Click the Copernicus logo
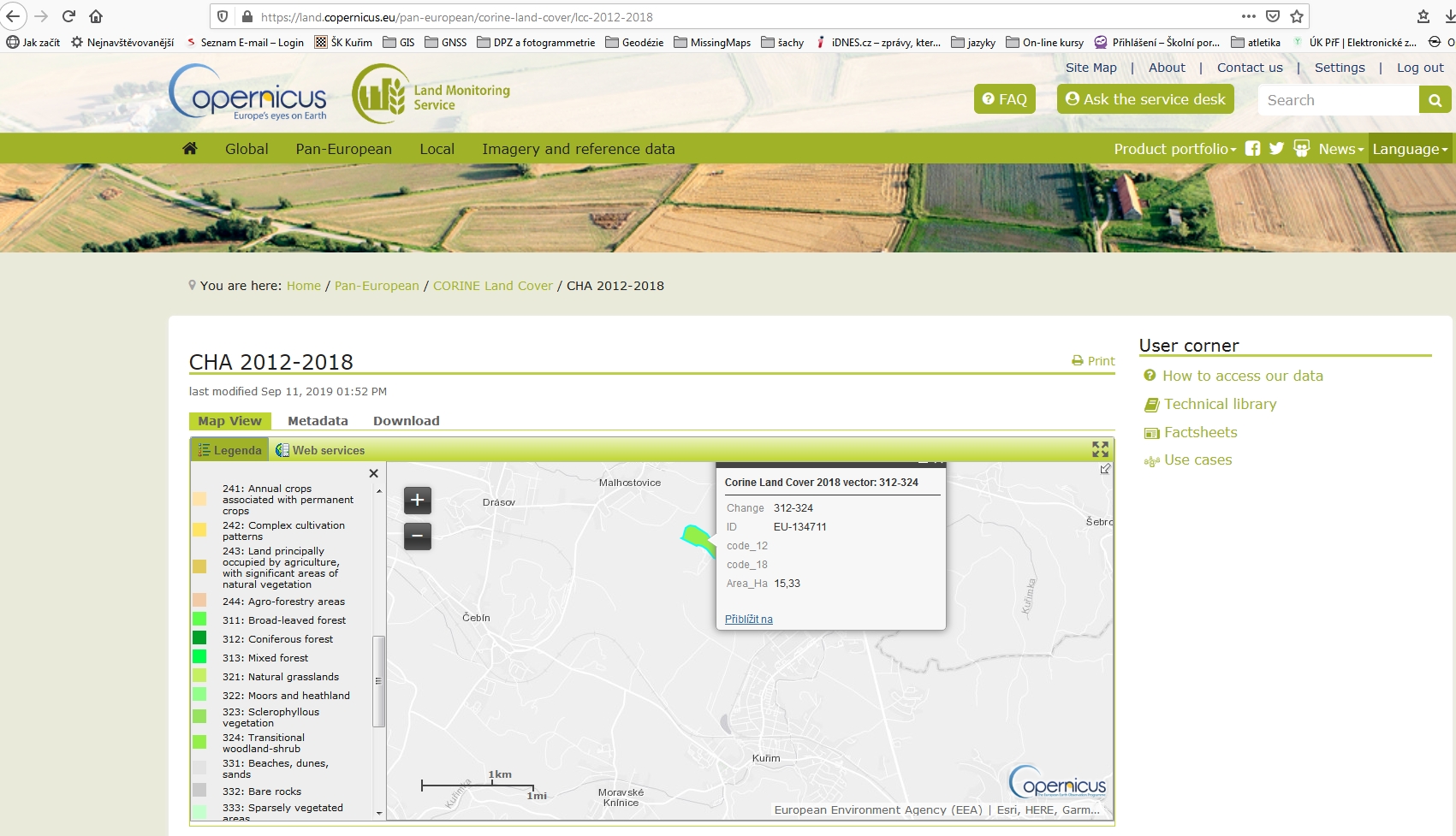 coord(249,92)
